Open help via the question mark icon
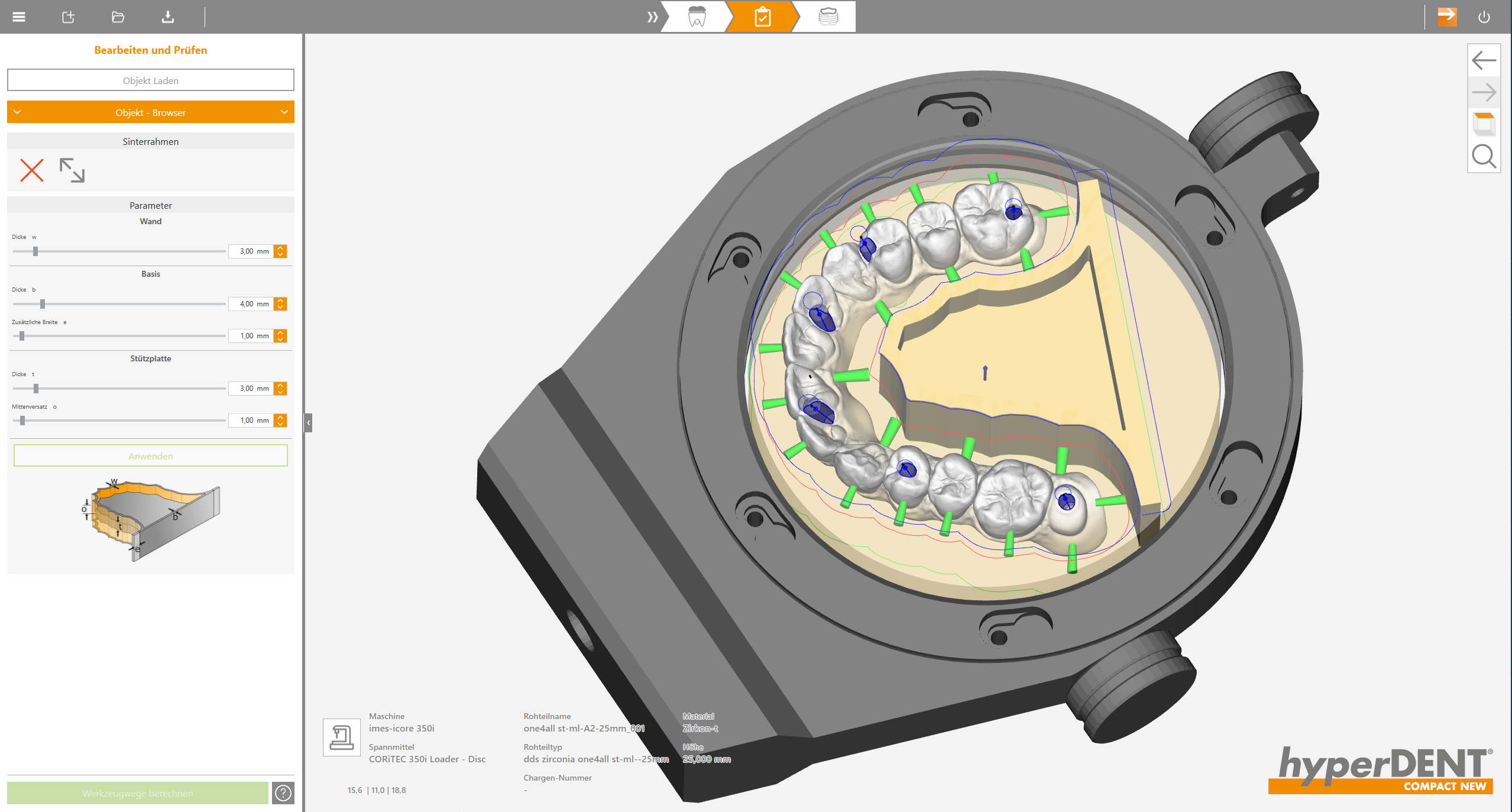 [x=283, y=794]
